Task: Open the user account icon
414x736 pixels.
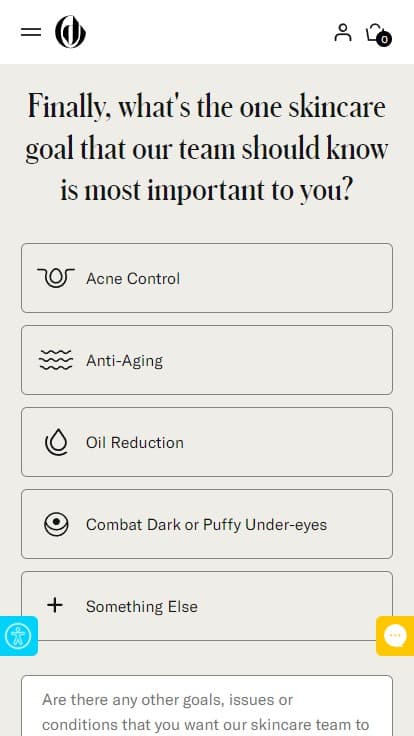Action: coord(343,32)
